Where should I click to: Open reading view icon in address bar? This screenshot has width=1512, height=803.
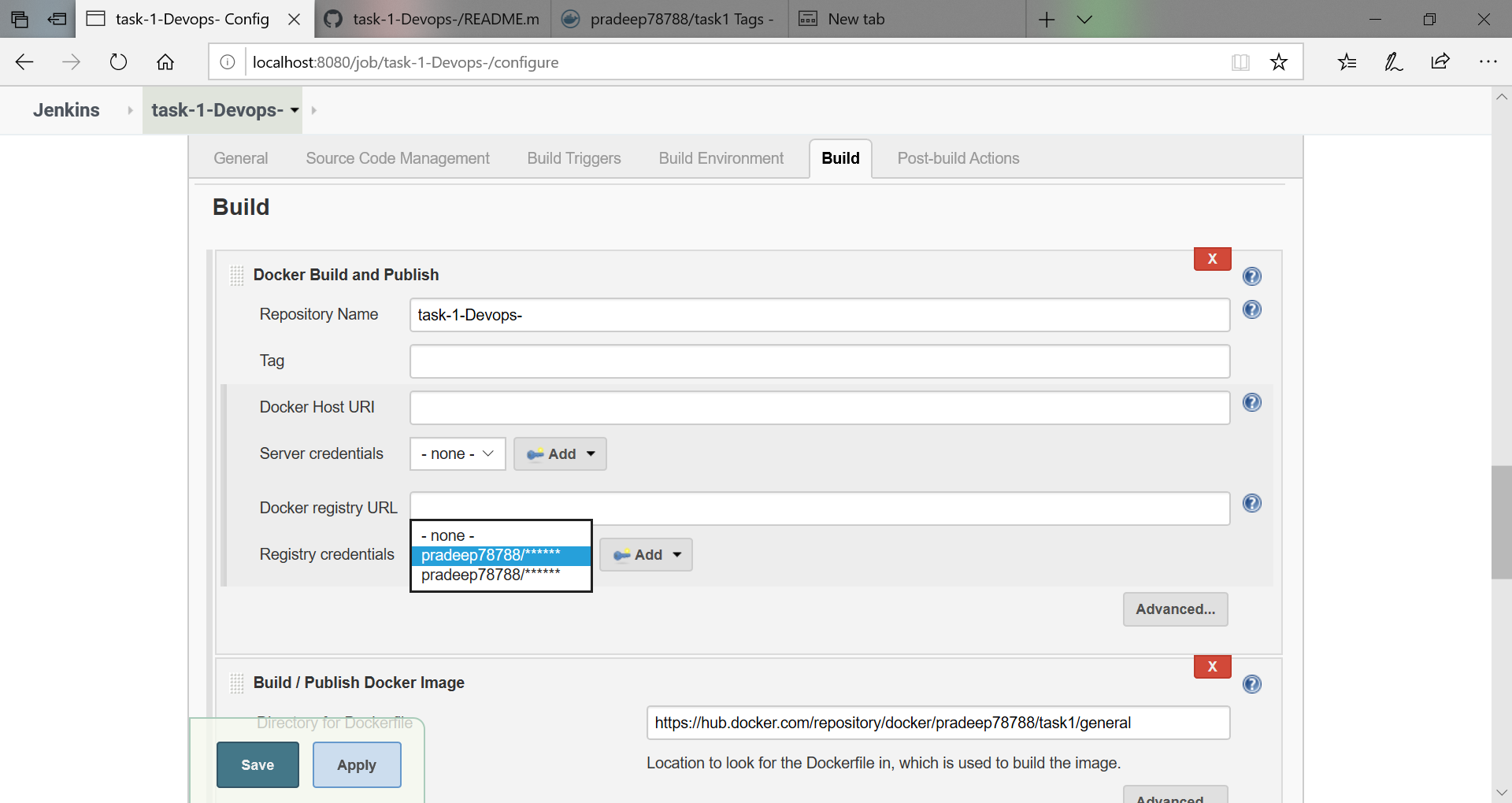point(1240,62)
